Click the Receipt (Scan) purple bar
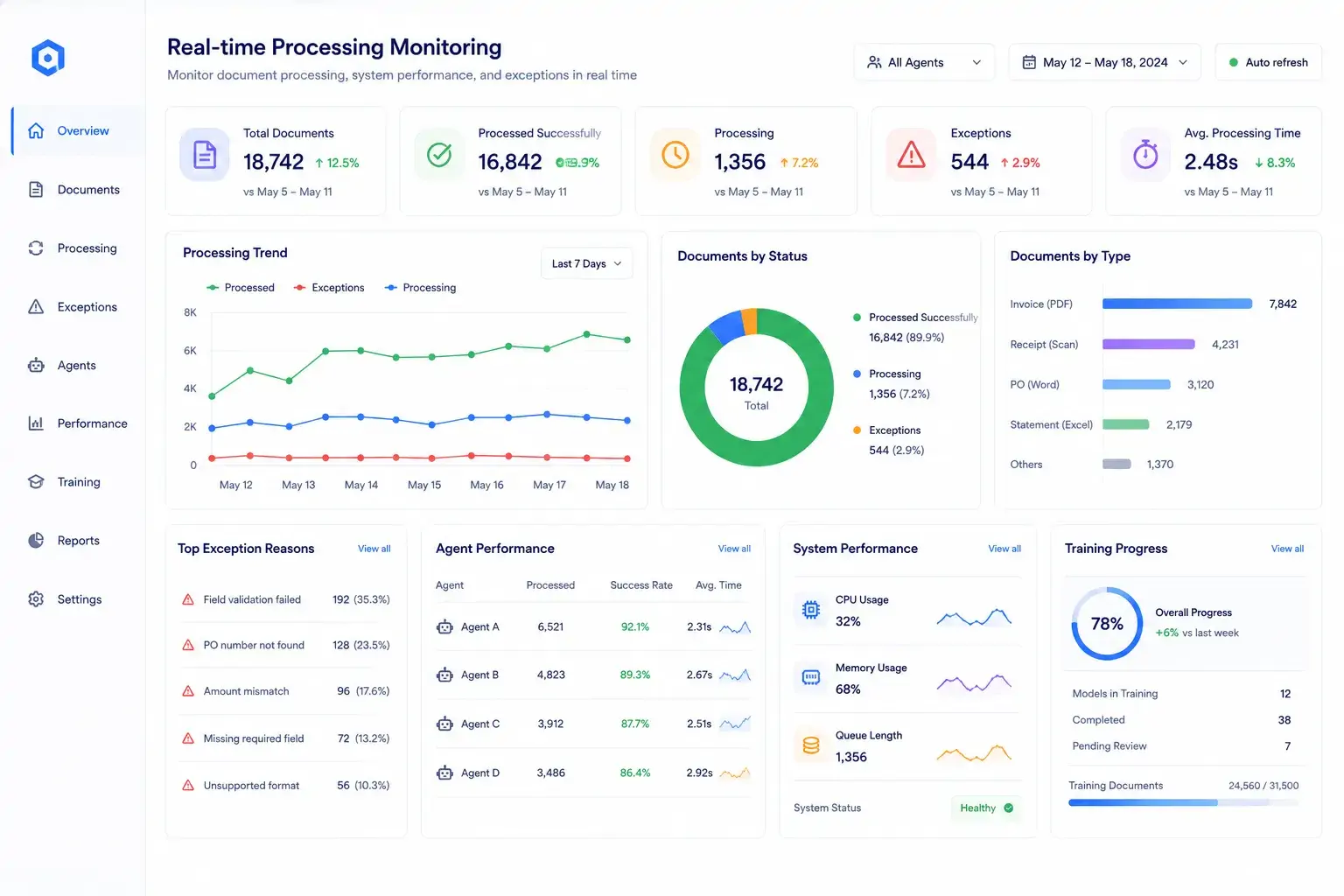This screenshot has width=1344, height=896. [1148, 344]
